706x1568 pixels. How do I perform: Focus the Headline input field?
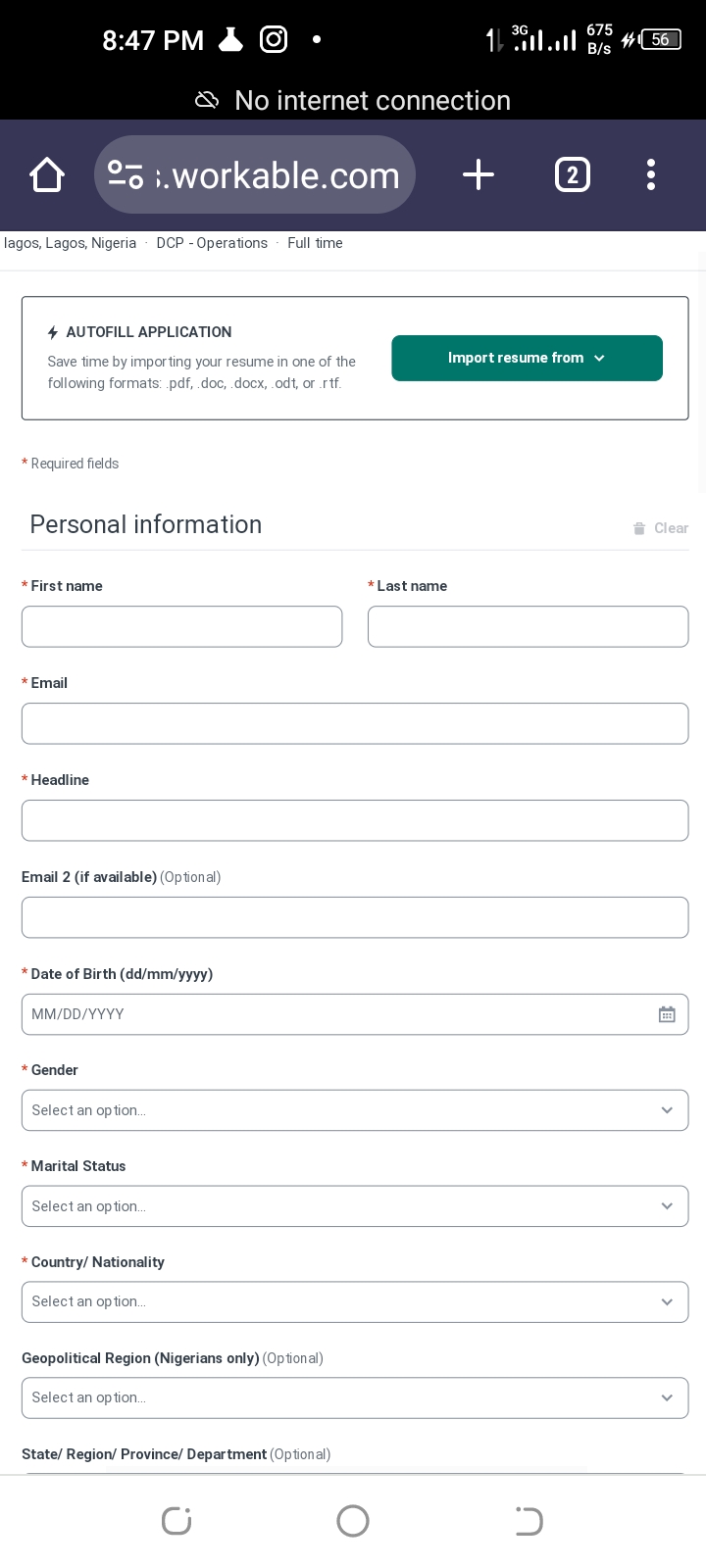coord(355,820)
